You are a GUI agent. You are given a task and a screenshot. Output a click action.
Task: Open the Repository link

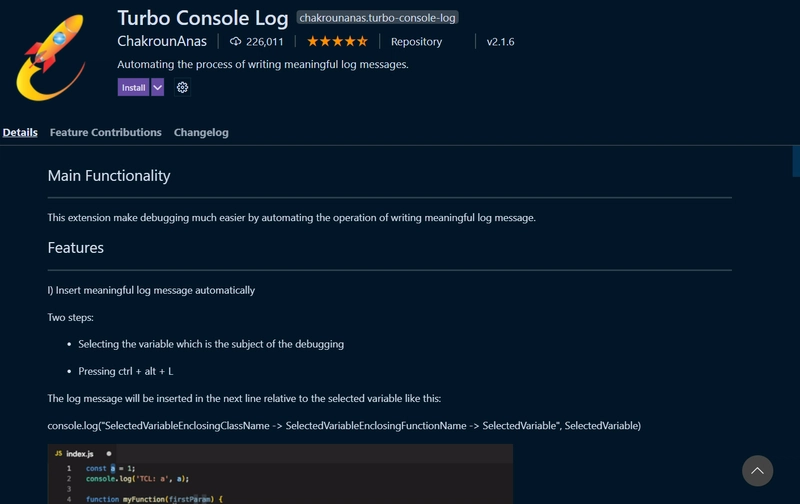point(416,42)
